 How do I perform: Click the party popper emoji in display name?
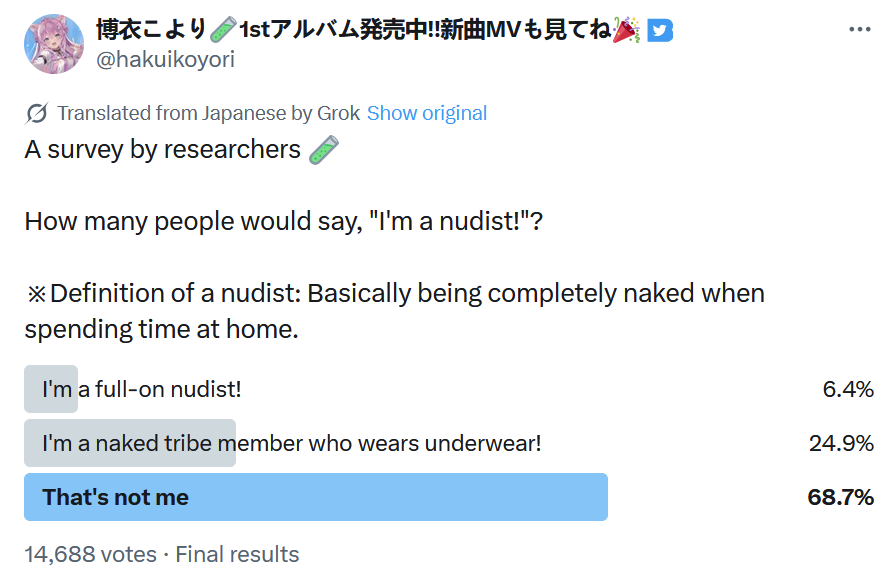tap(629, 31)
